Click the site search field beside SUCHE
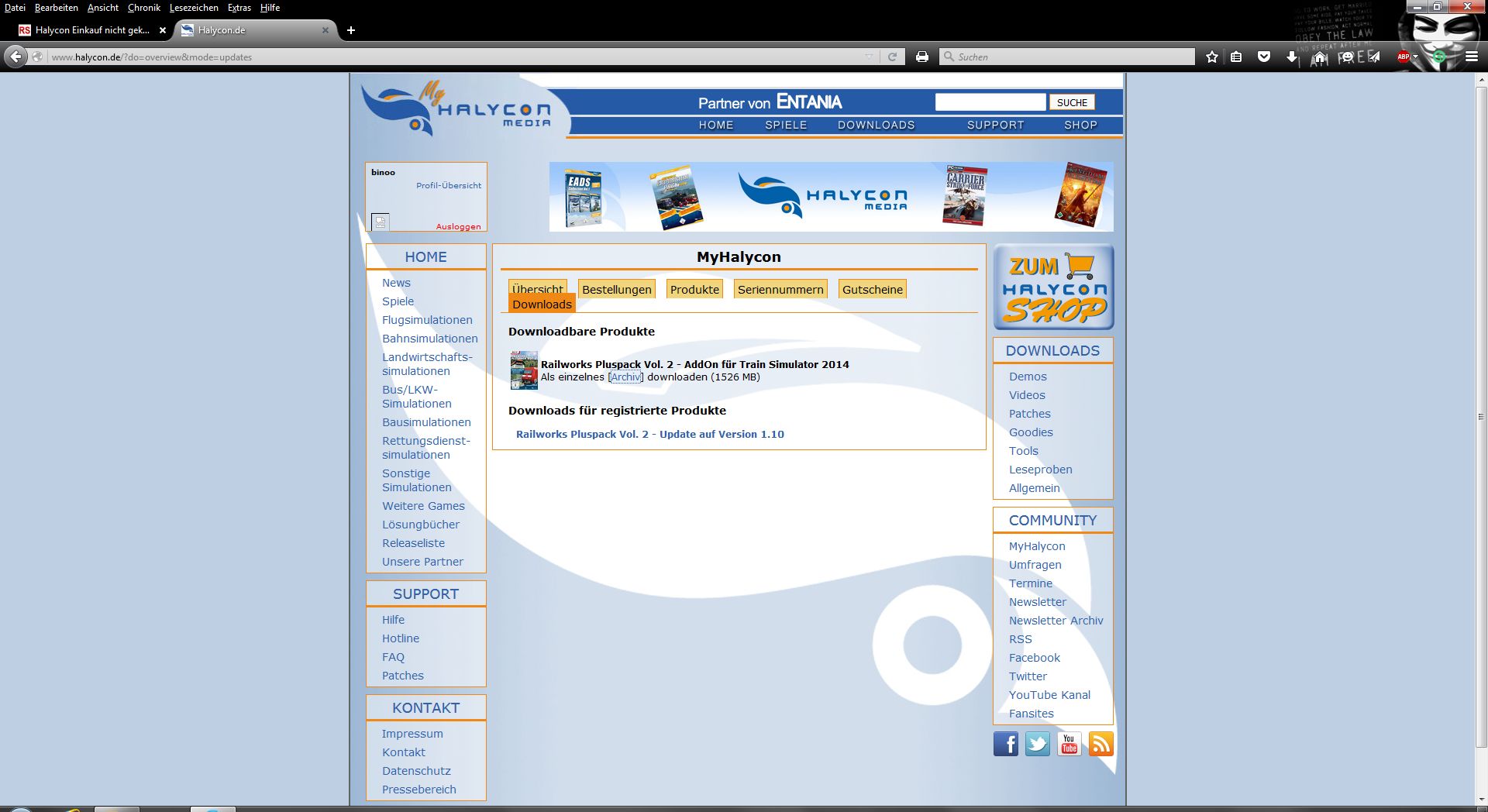 click(x=990, y=102)
